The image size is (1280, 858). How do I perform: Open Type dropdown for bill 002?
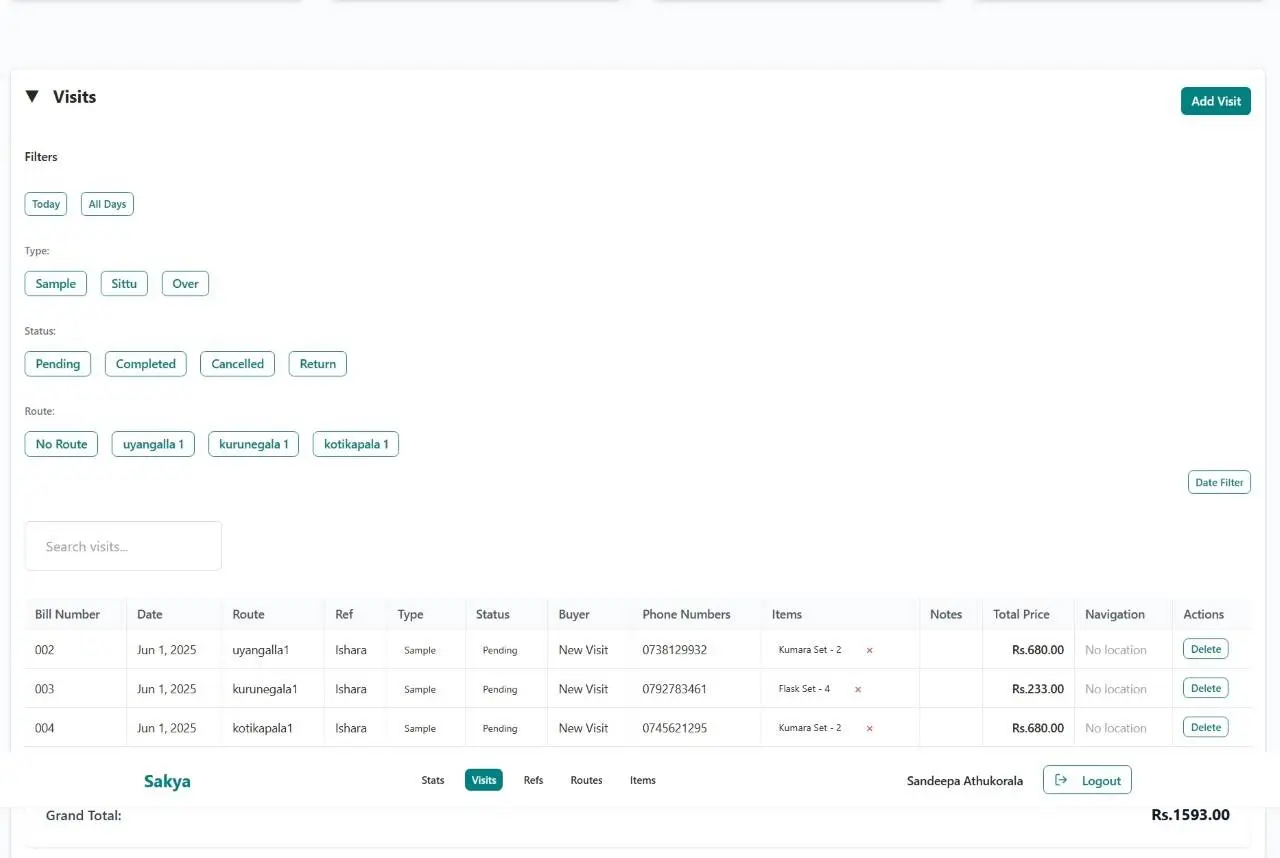coord(420,650)
